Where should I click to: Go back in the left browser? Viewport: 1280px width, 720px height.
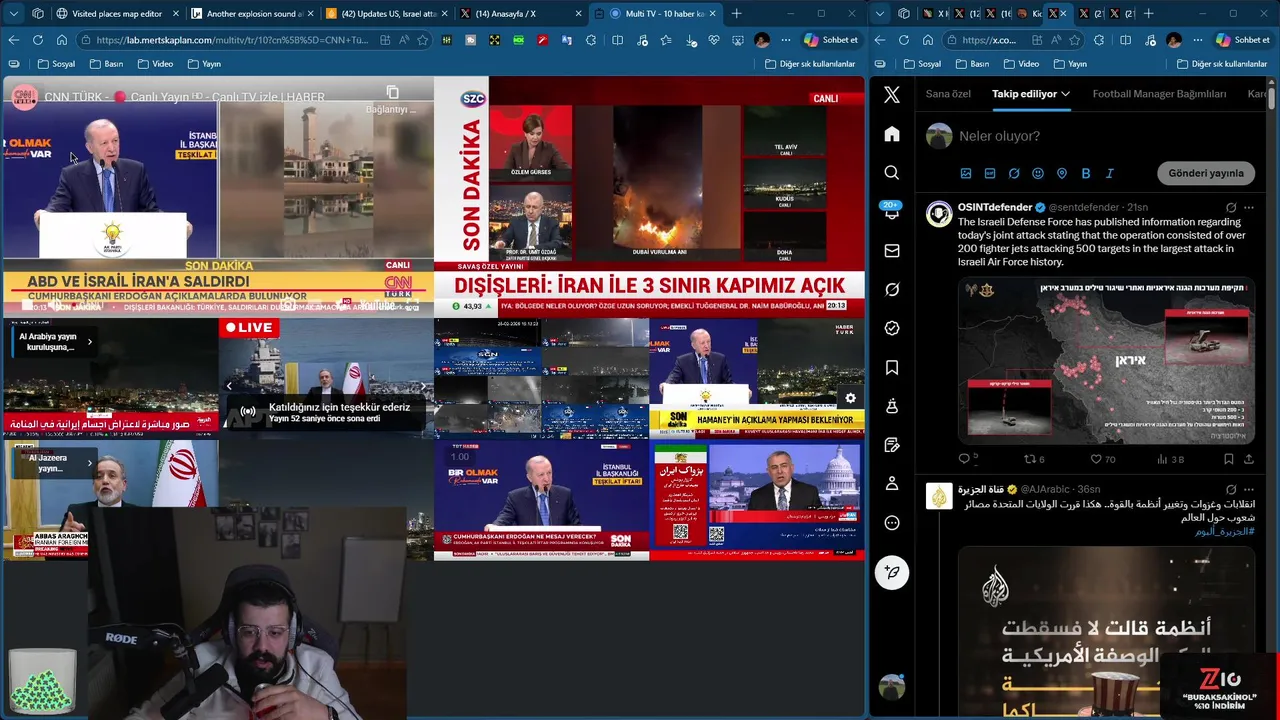point(14,40)
